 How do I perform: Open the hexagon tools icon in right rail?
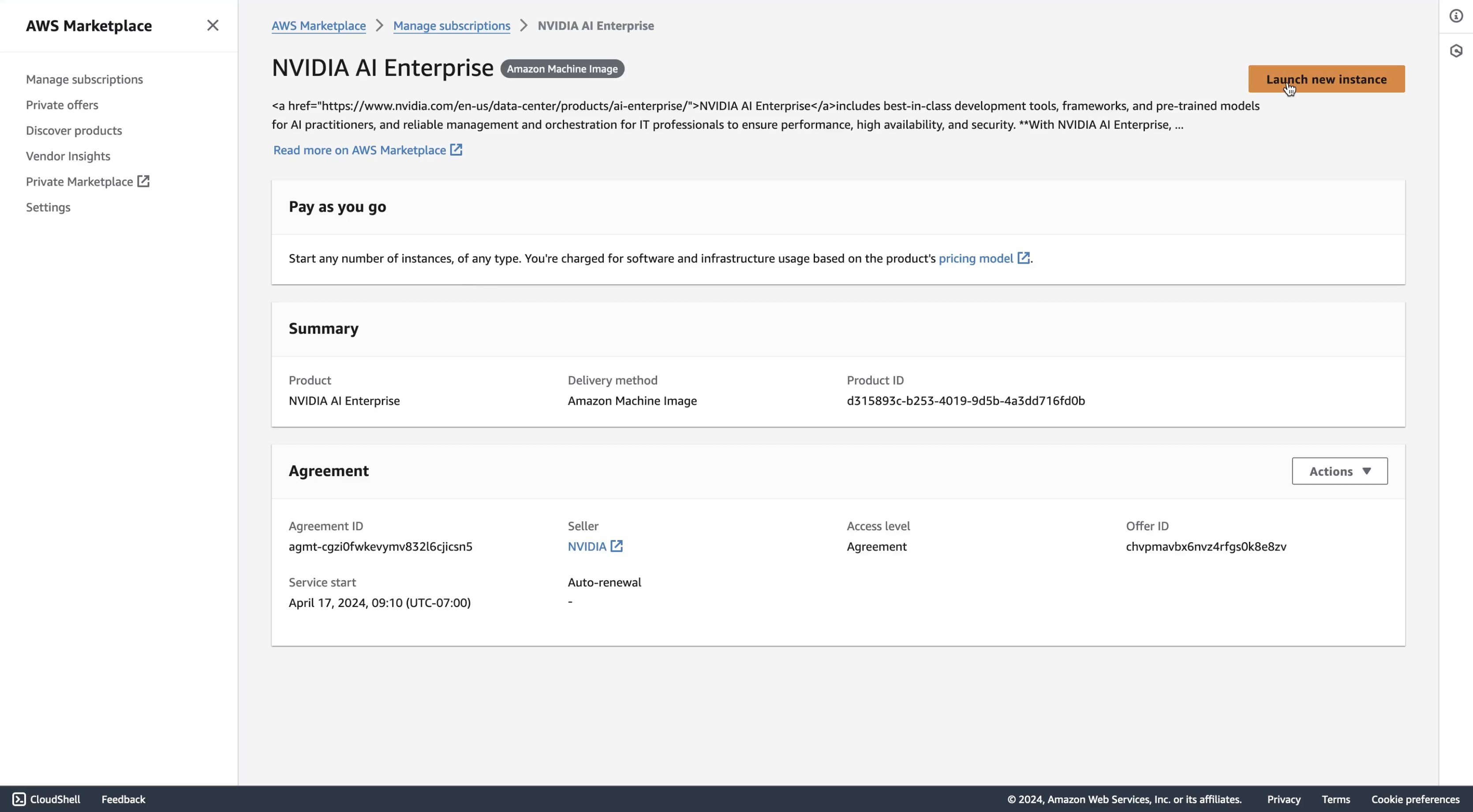pyautogui.click(x=1456, y=51)
